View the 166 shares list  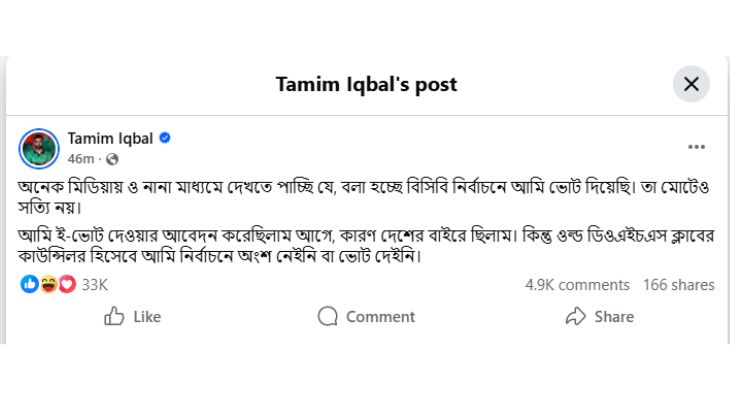(x=678, y=285)
